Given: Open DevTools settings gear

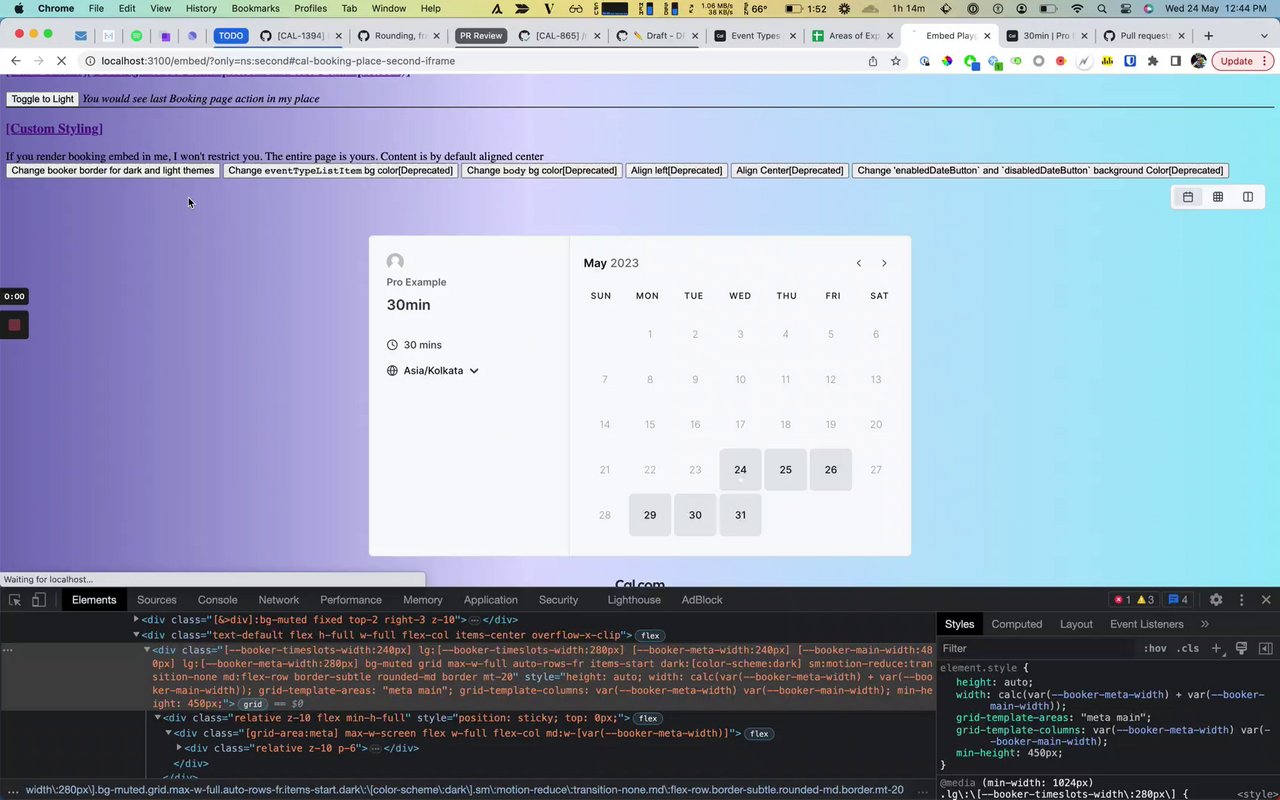Looking at the screenshot, I should point(1216,600).
